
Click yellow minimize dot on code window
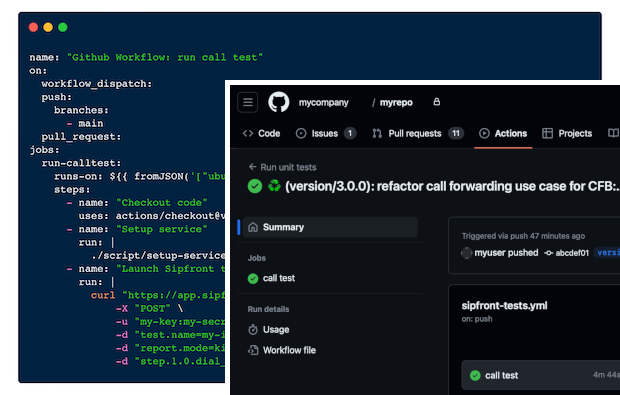click(48, 27)
